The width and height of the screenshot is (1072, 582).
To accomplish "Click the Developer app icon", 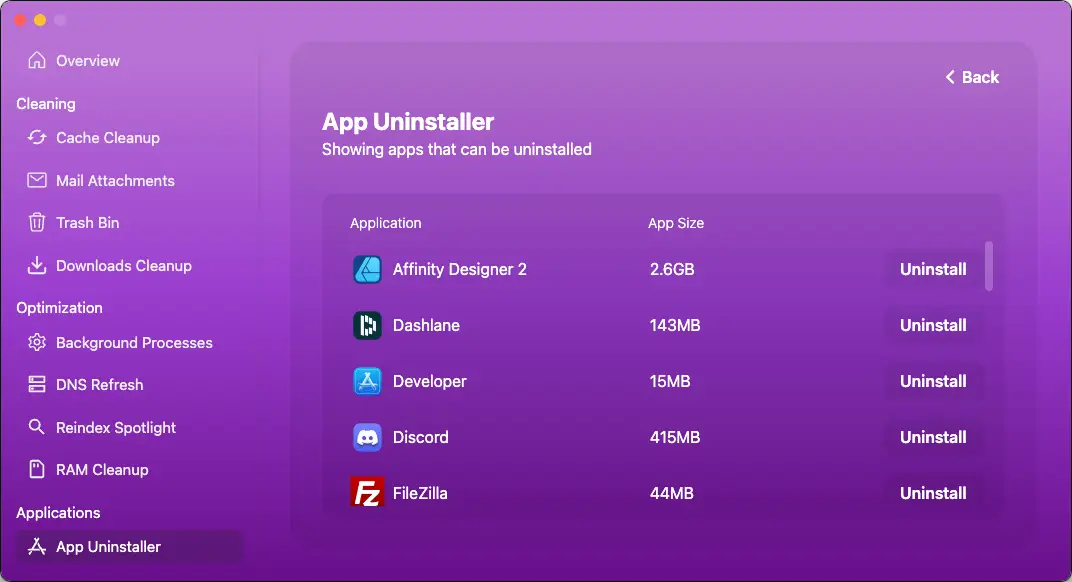I will click(x=367, y=381).
